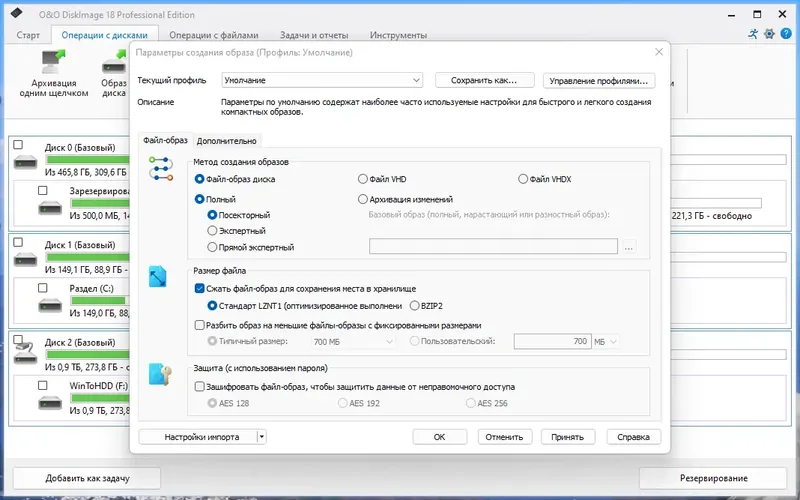The height and width of the screenshot is (500, 800).
Task: Check the Раздел (C:) checkbox
Action: pos(42,288)
